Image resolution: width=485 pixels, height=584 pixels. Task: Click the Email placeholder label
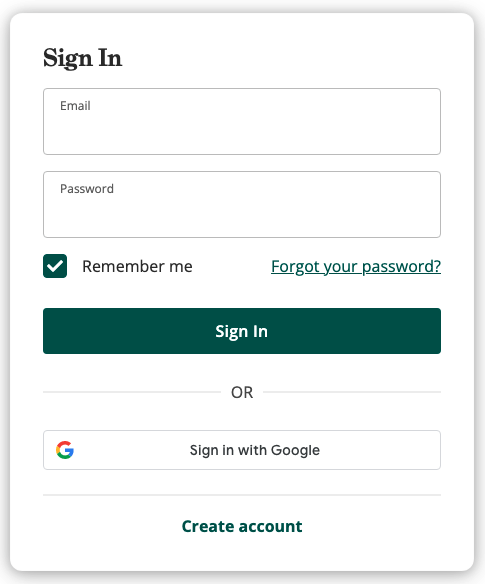point(75,106)
